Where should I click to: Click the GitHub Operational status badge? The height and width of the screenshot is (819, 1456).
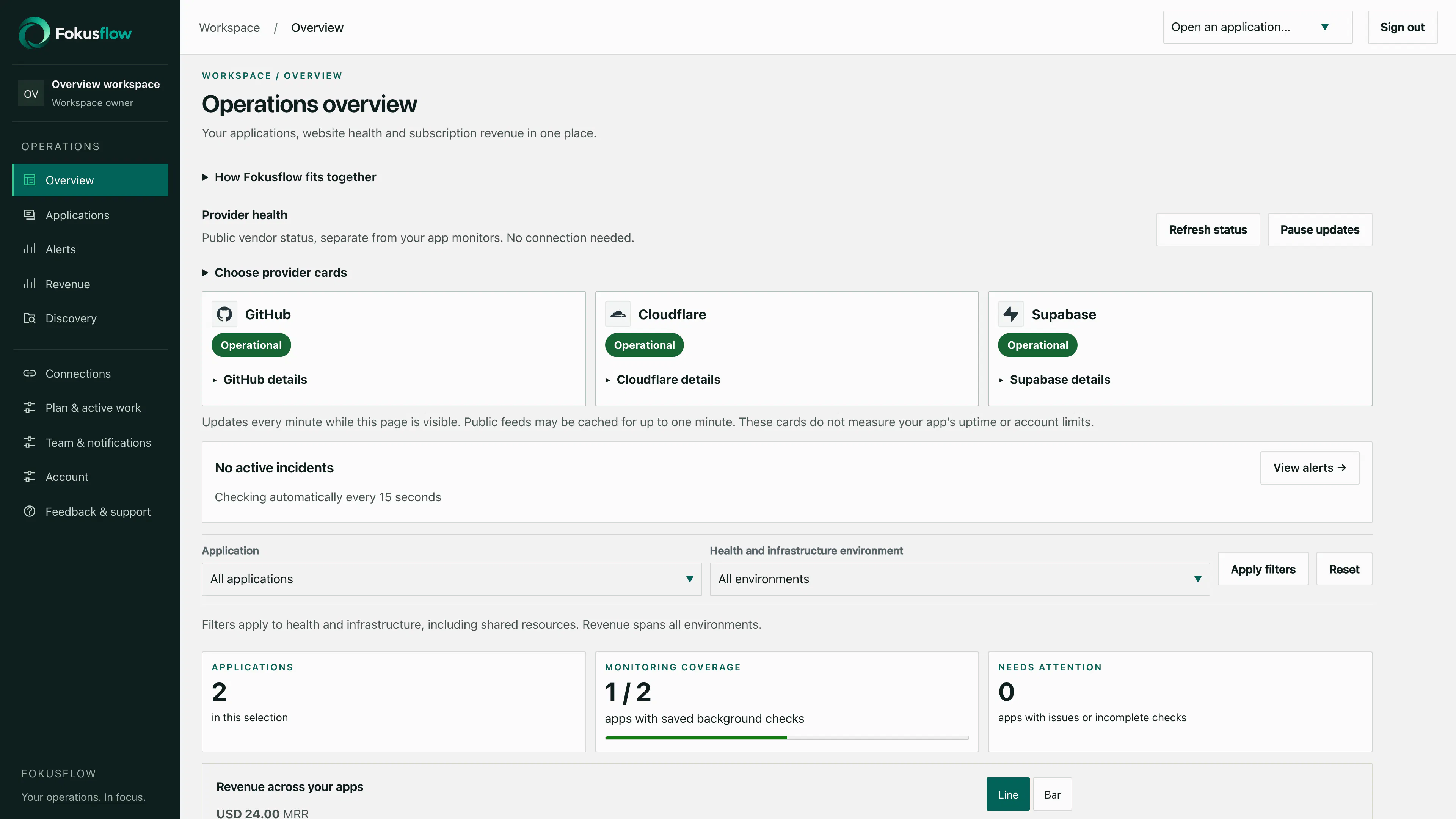coord(251,345)
